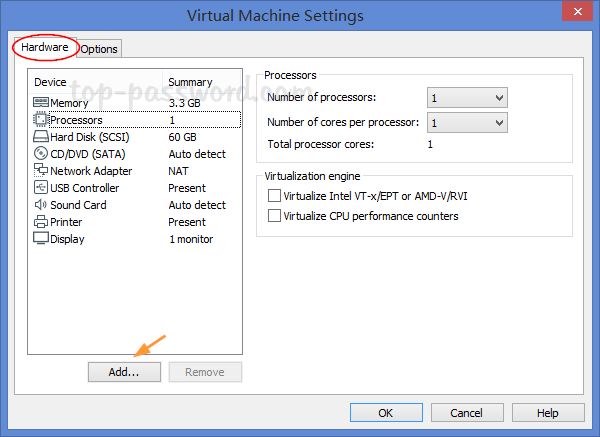Click the Printer device icon
Screen dimensions: 600x437
click(x=41, y=222)
